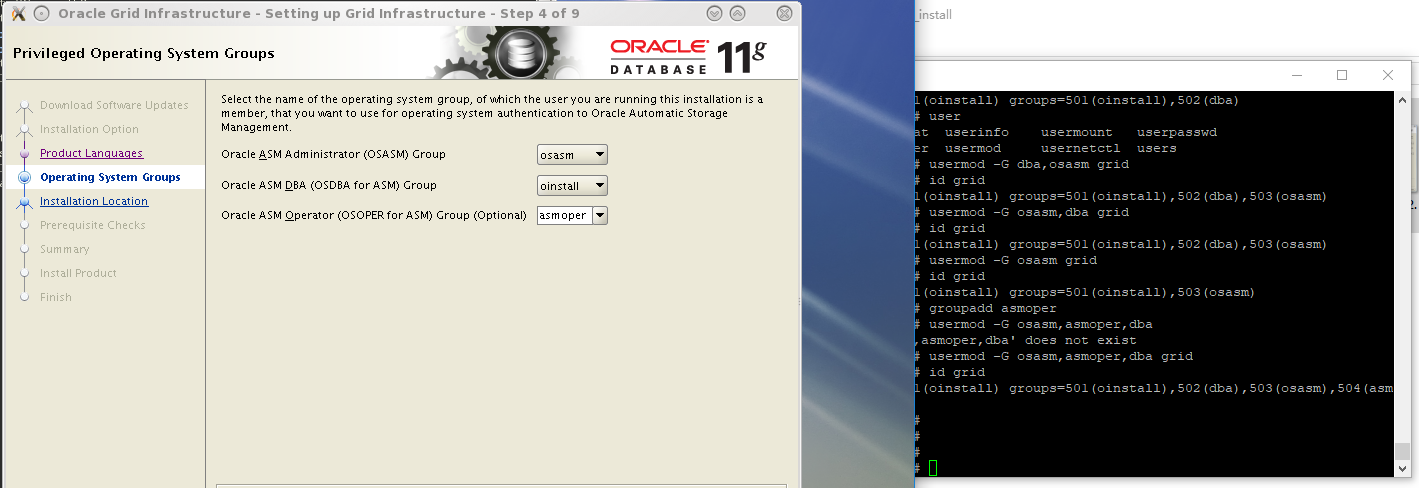The width and height of the screenshot is (1419, 488).
Task: Click the Oracle ASM Administrator (OSASM) Group label
Action: (333, 155)
